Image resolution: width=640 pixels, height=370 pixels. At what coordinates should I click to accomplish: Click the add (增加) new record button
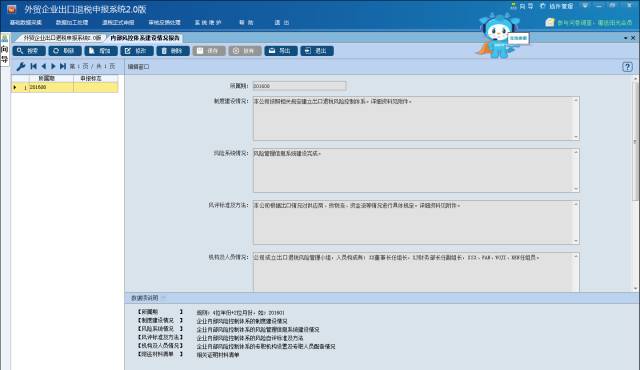pos(101,51)
